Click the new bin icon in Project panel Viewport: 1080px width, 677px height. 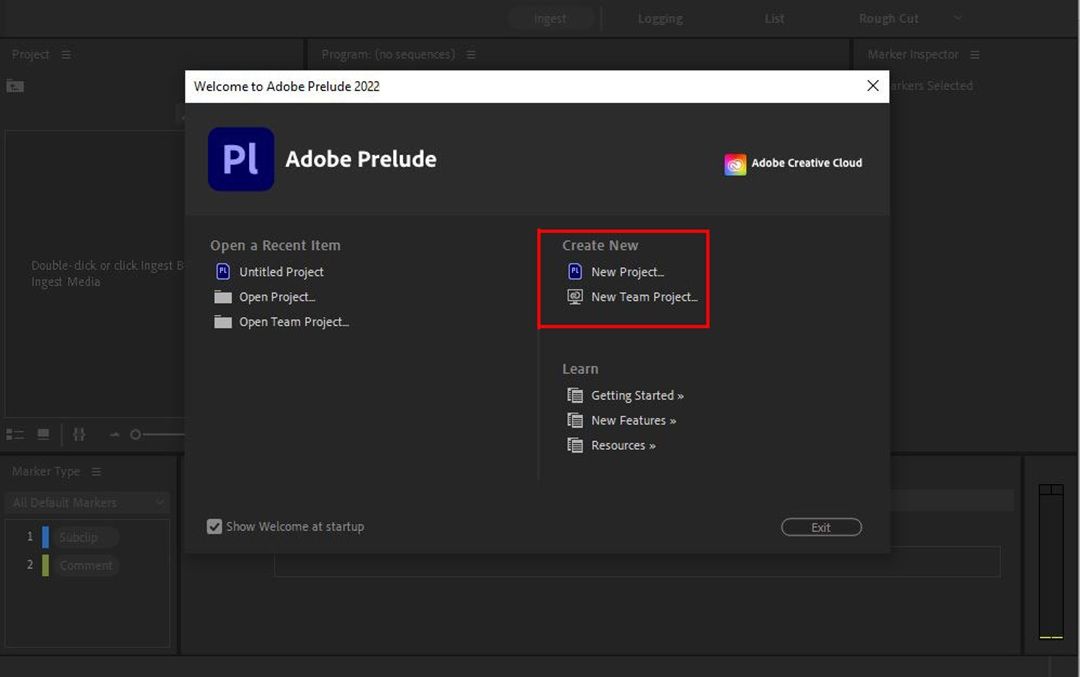[15, 86]
